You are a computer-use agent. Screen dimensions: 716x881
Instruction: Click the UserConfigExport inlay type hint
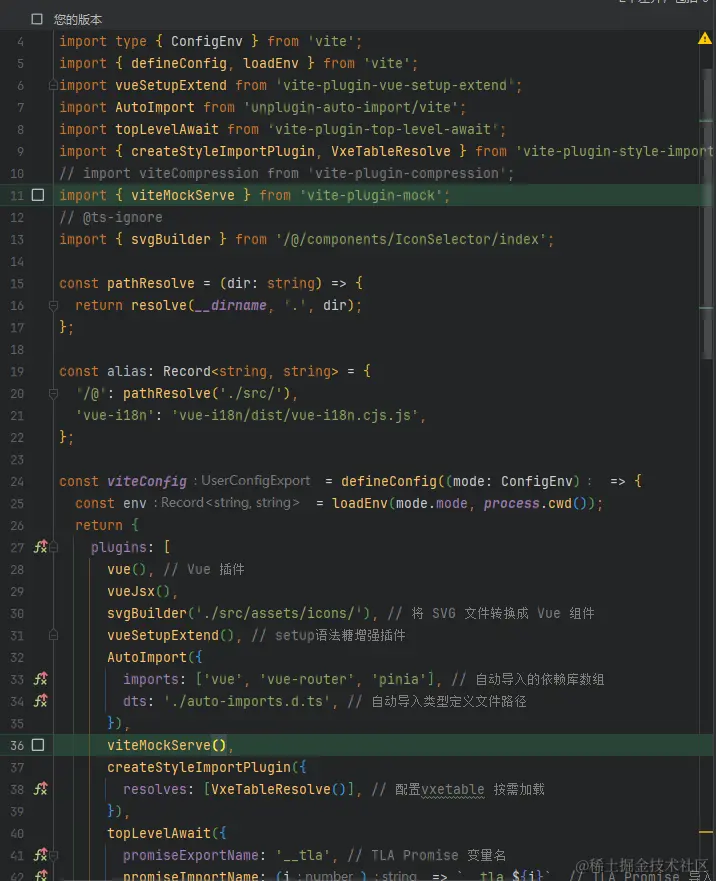255,481
